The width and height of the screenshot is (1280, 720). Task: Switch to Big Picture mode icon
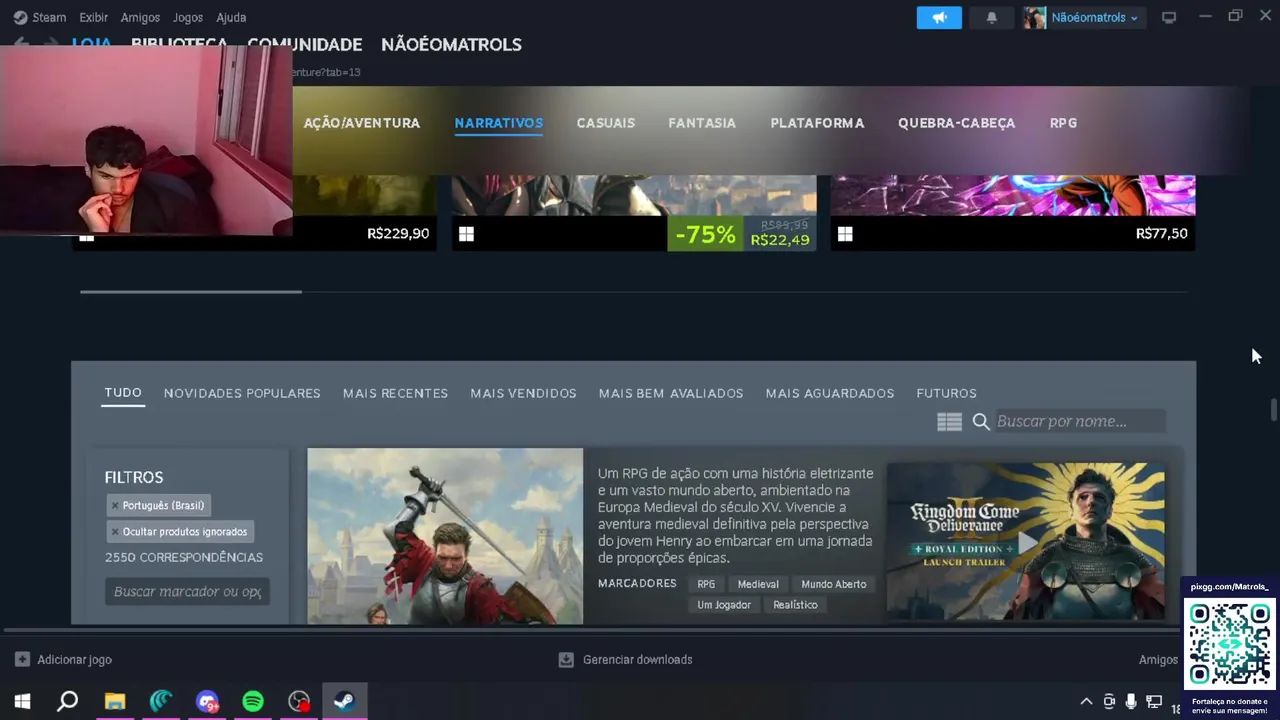click(1168, 17)
